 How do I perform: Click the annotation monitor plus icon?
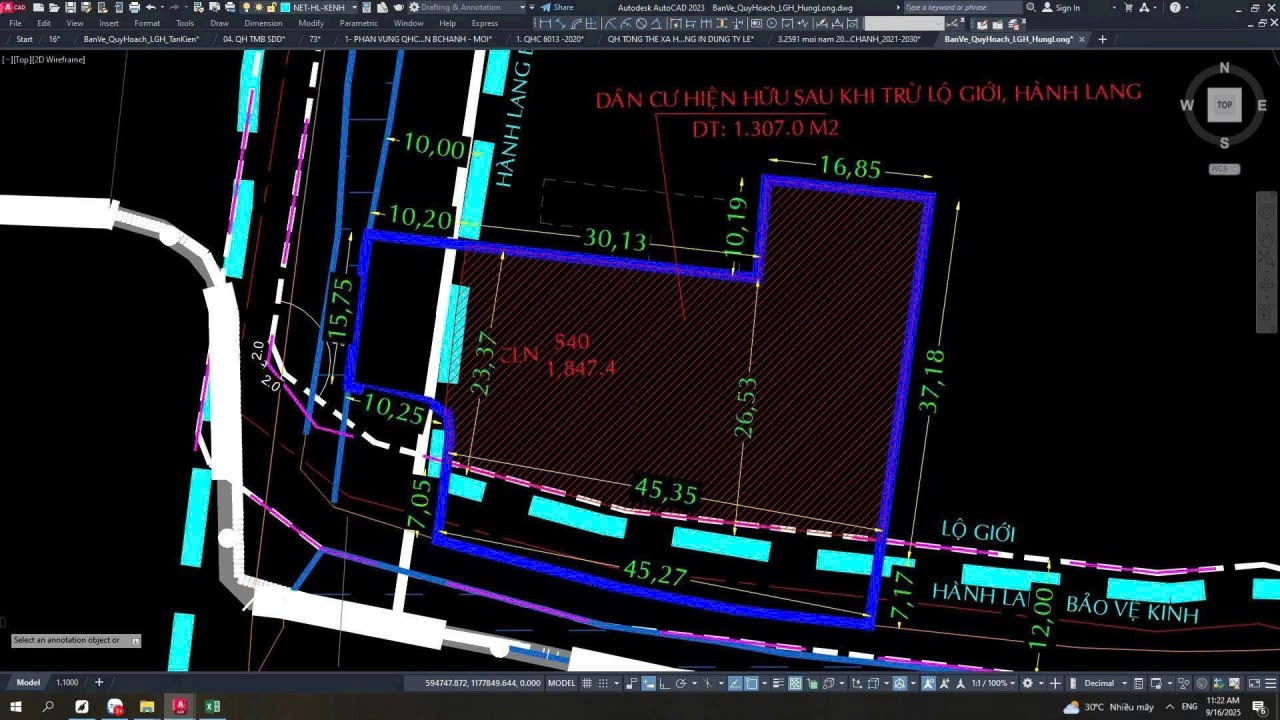click(x=1055, y=683)
